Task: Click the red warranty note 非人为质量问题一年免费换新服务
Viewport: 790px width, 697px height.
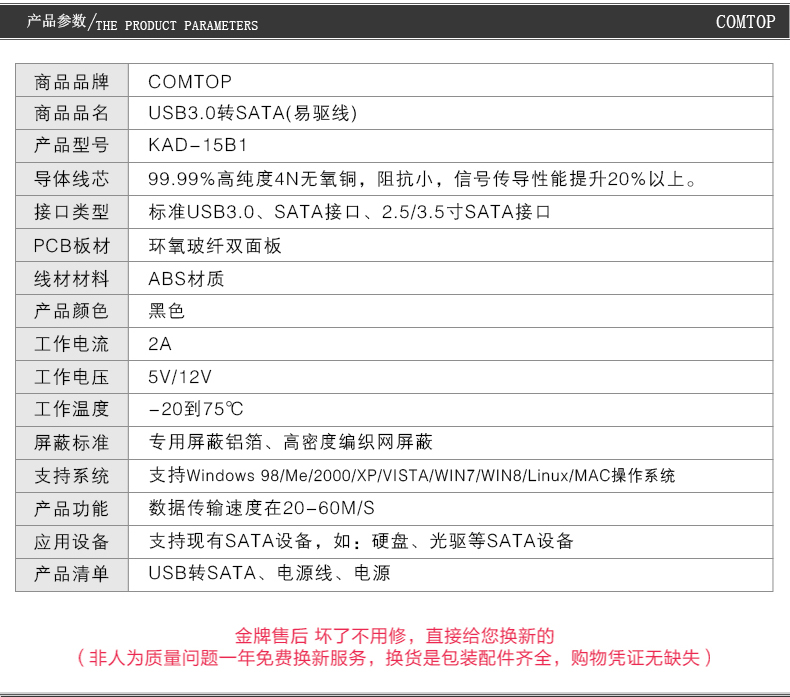Action: pyautogui.click(x=394, y=658)
